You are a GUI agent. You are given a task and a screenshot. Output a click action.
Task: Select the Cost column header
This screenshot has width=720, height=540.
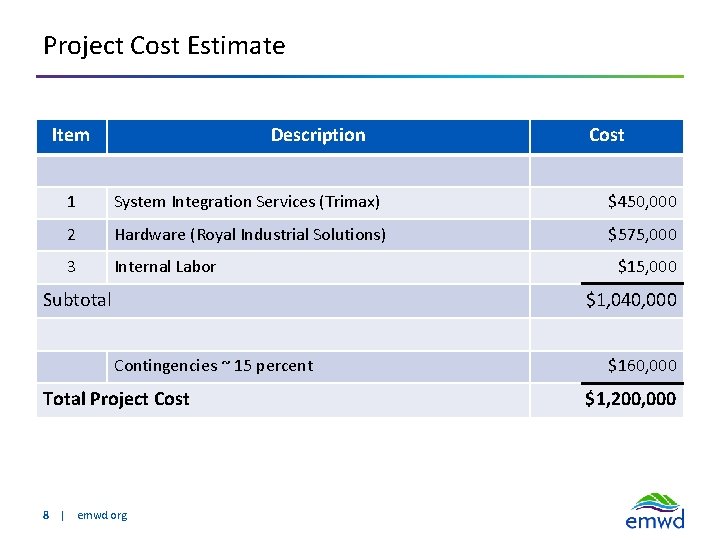coord(607,136)
